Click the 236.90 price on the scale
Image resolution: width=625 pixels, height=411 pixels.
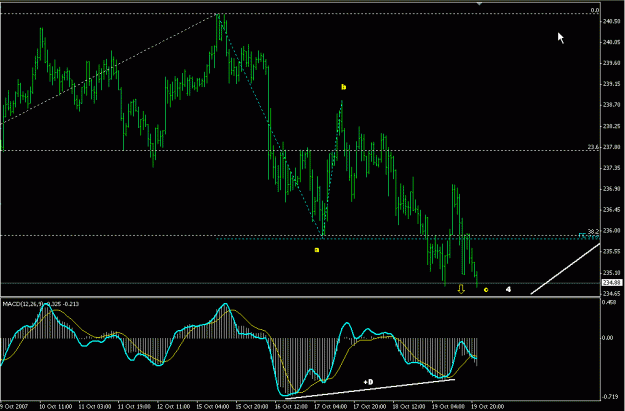(x=613, y=189)
